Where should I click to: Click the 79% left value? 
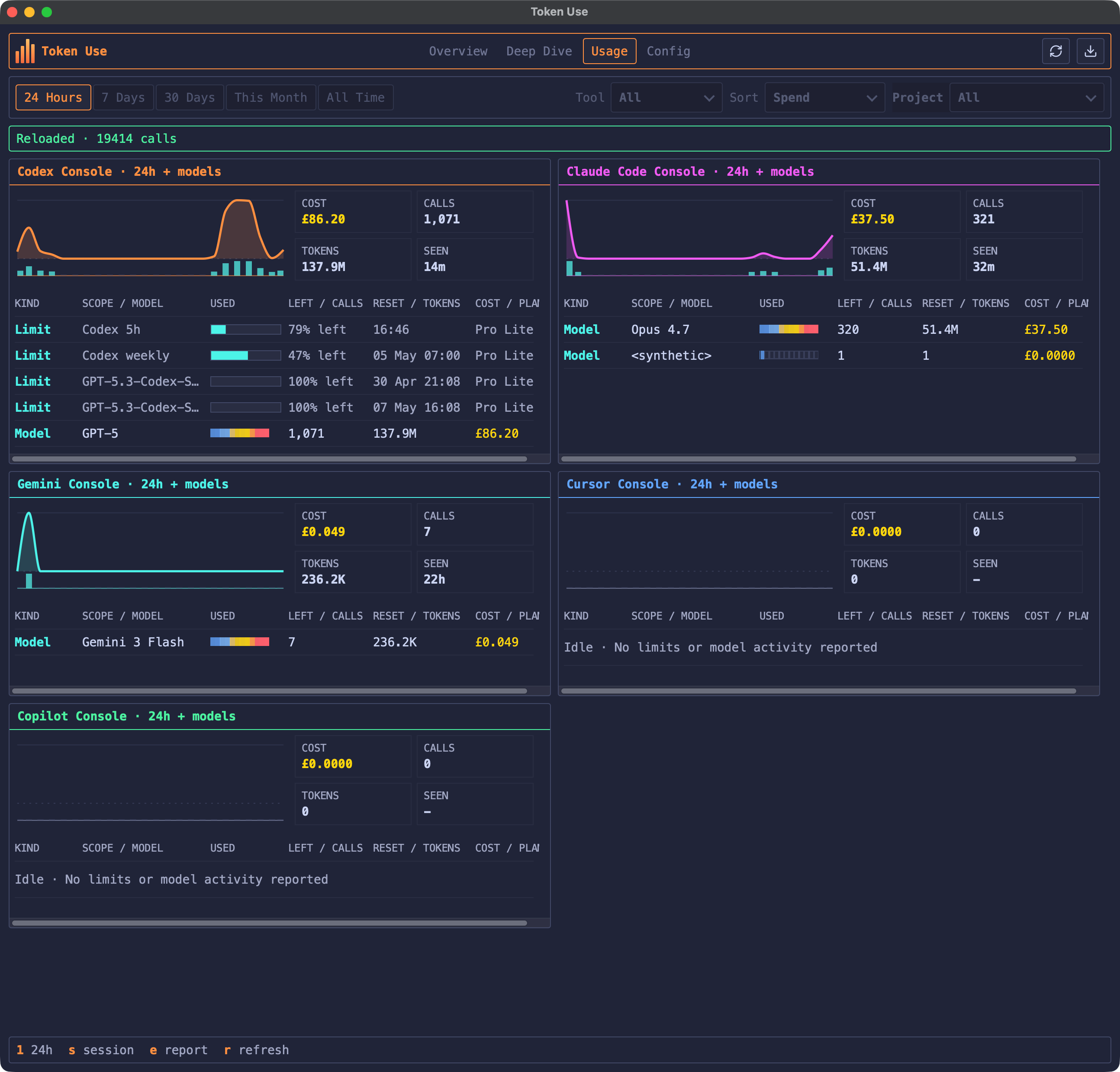click(x=317, y=330)
